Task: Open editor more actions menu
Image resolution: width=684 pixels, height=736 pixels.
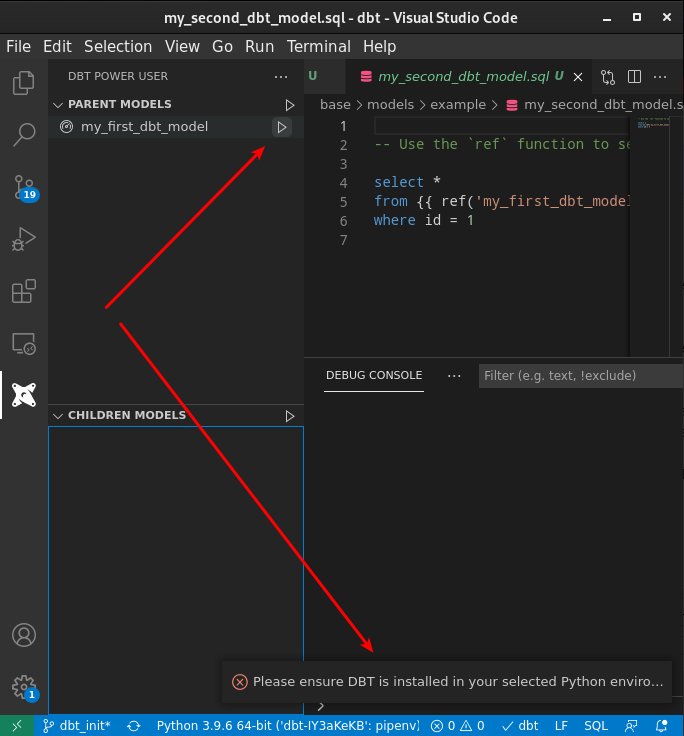Action: coord(660,77)
